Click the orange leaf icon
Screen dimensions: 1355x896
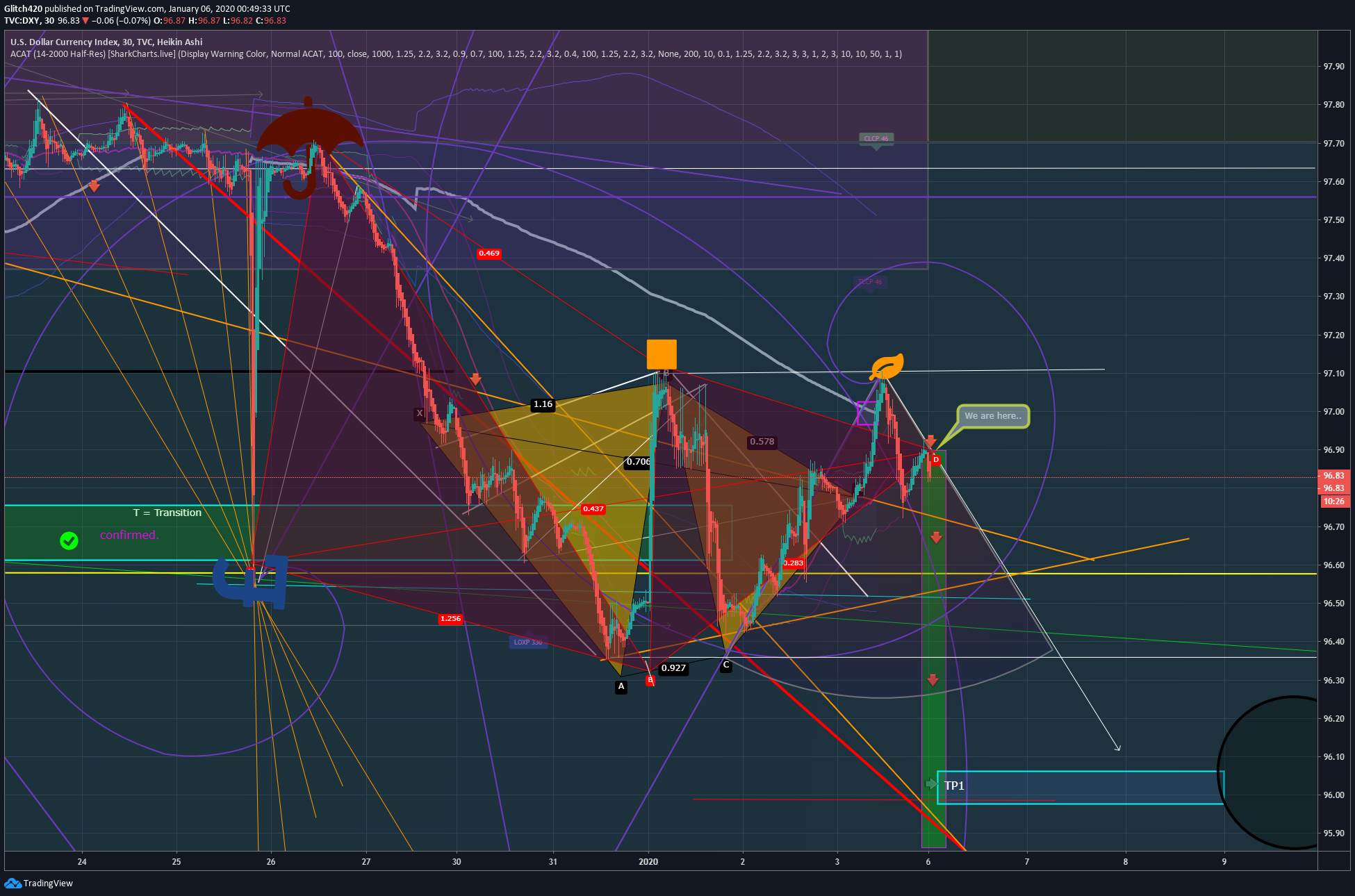point(887,367)
